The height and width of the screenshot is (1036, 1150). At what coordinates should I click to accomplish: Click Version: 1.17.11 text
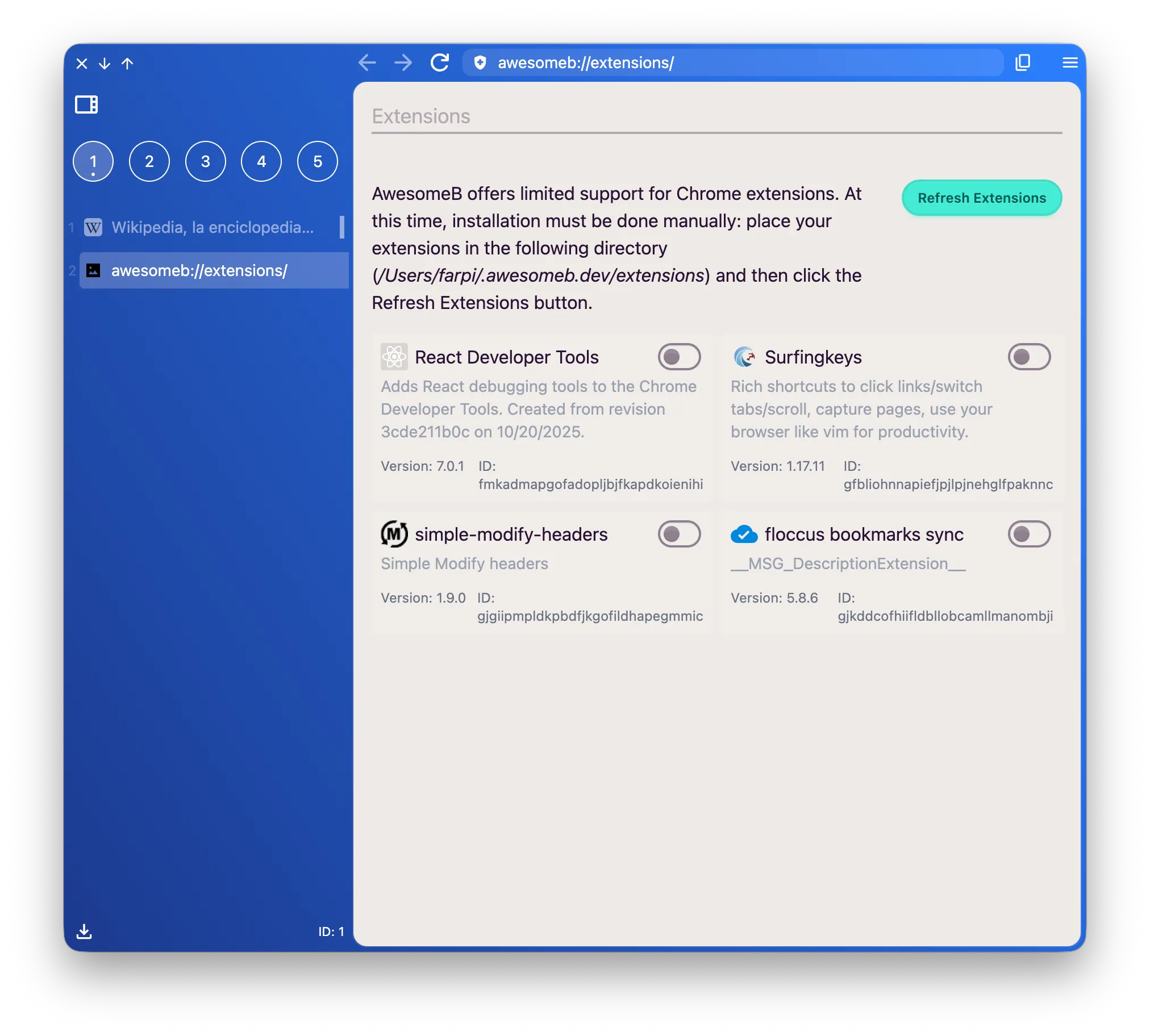coord(778,466)
